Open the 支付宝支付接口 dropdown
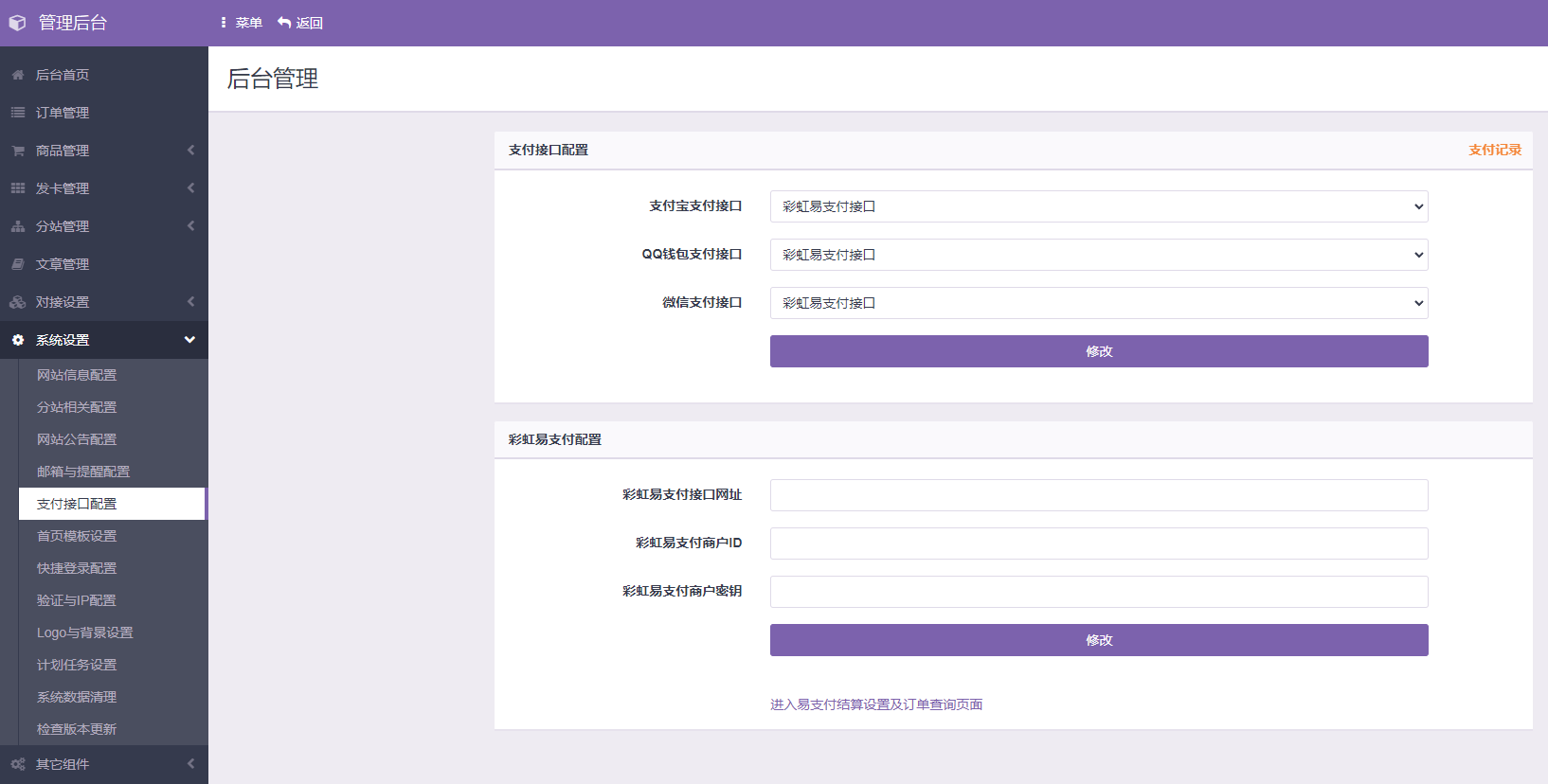Viewport: 1548px width, 784px height. click(x=1099, y=206)
